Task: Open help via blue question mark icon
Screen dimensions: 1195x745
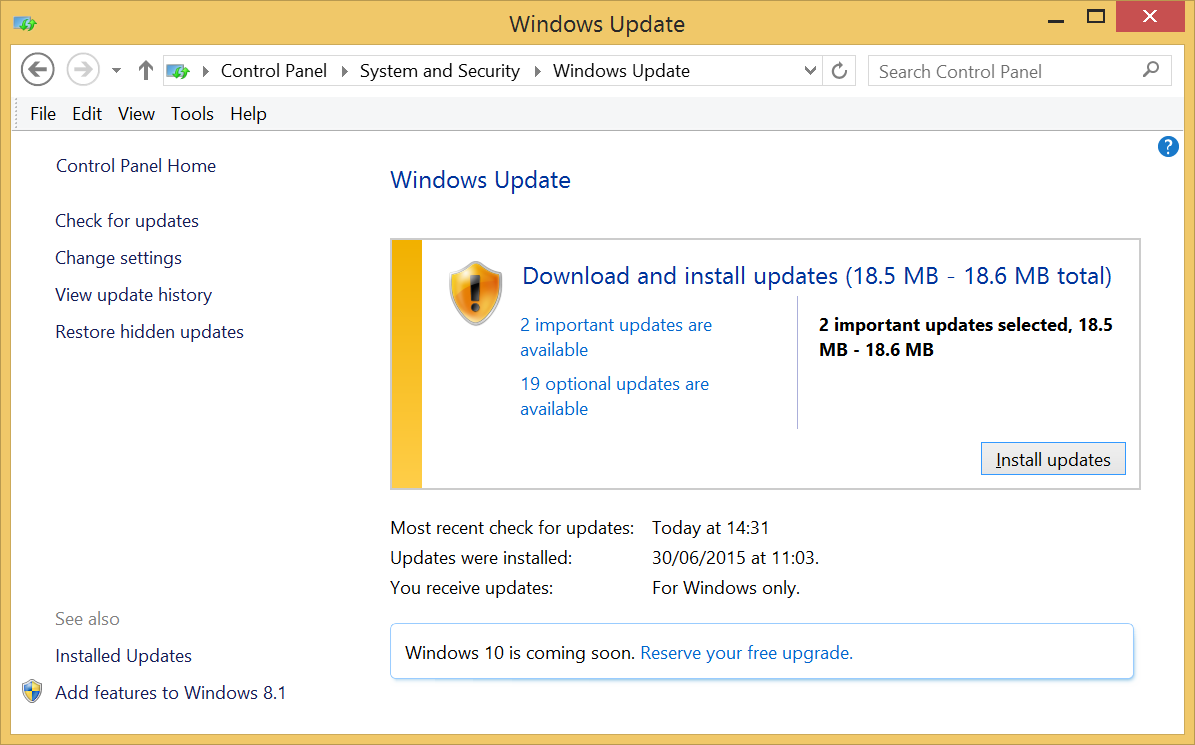Action: pyautogui.click(x=1168, y=146)
